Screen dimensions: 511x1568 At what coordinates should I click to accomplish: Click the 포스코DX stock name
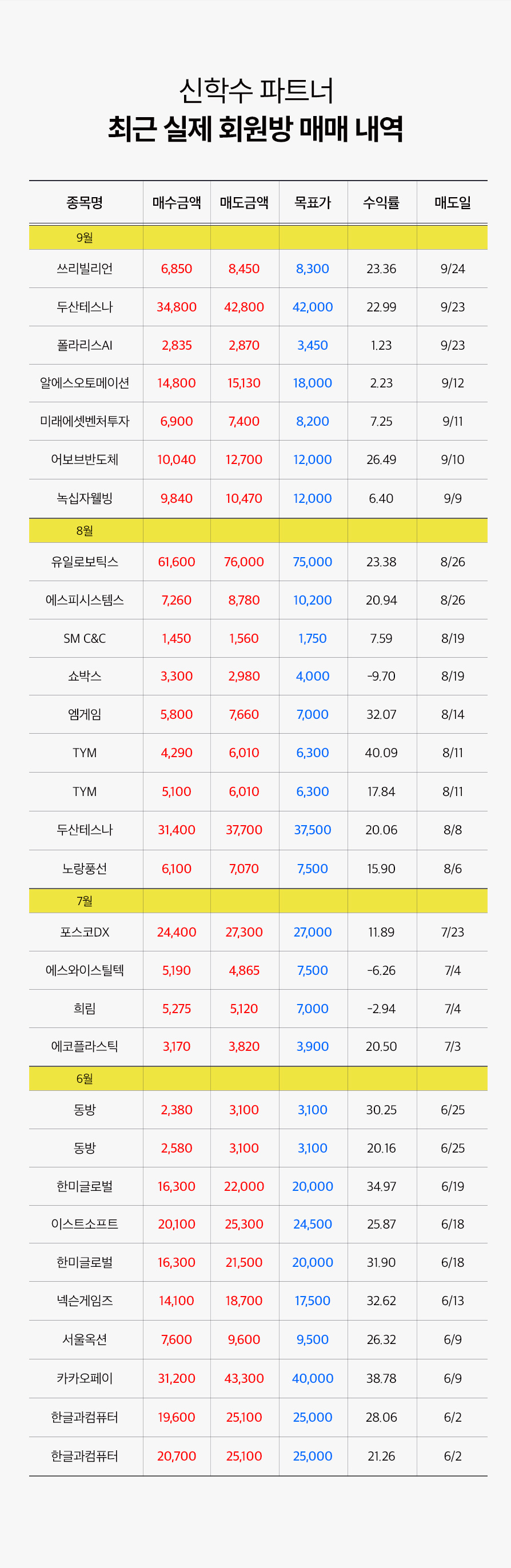(85, 932)
